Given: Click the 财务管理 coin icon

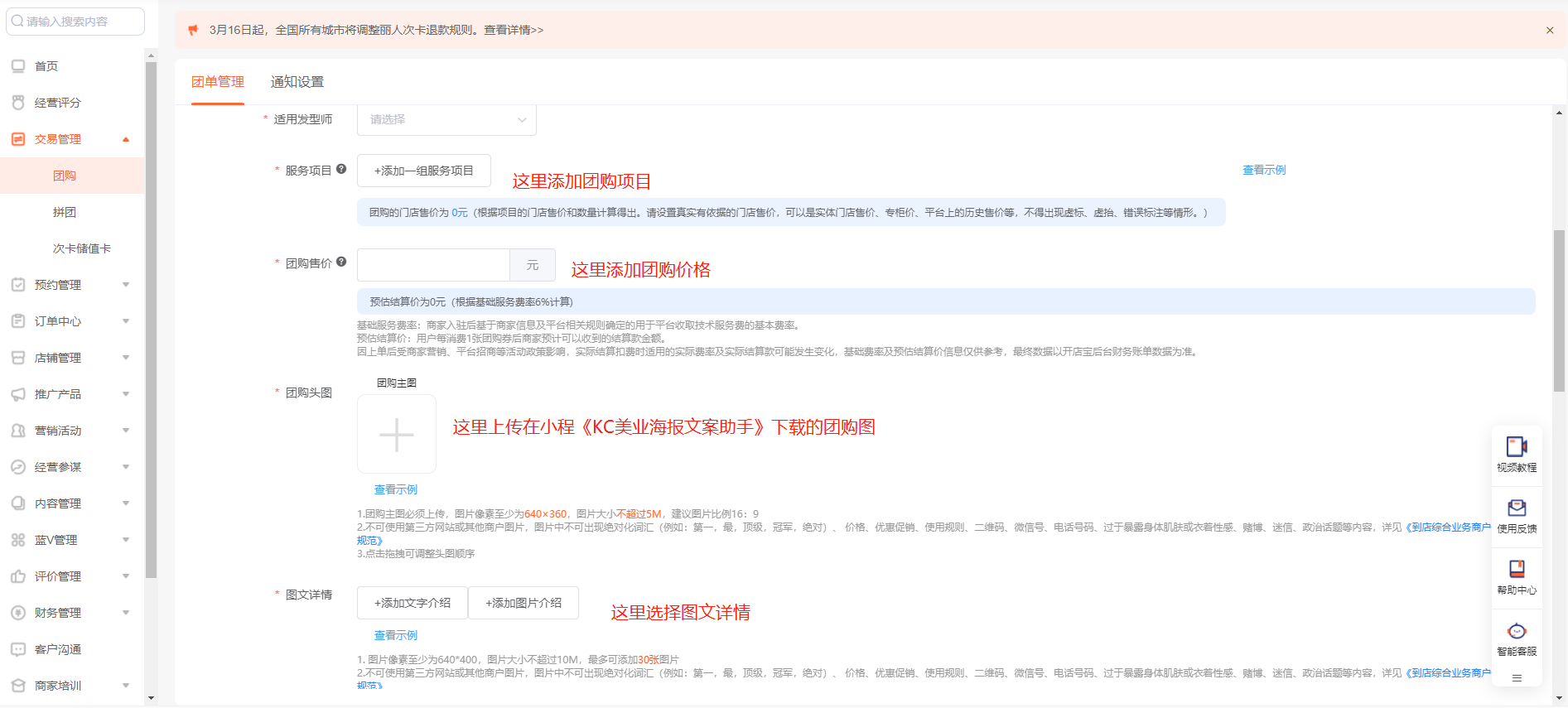Looking at the screenshot, I should 18,613.
